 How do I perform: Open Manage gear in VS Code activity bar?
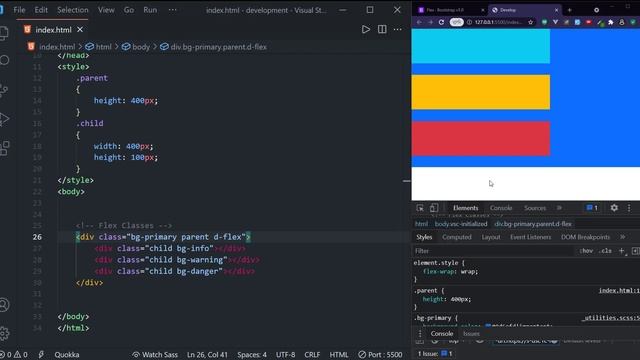[x=4, y=333]
